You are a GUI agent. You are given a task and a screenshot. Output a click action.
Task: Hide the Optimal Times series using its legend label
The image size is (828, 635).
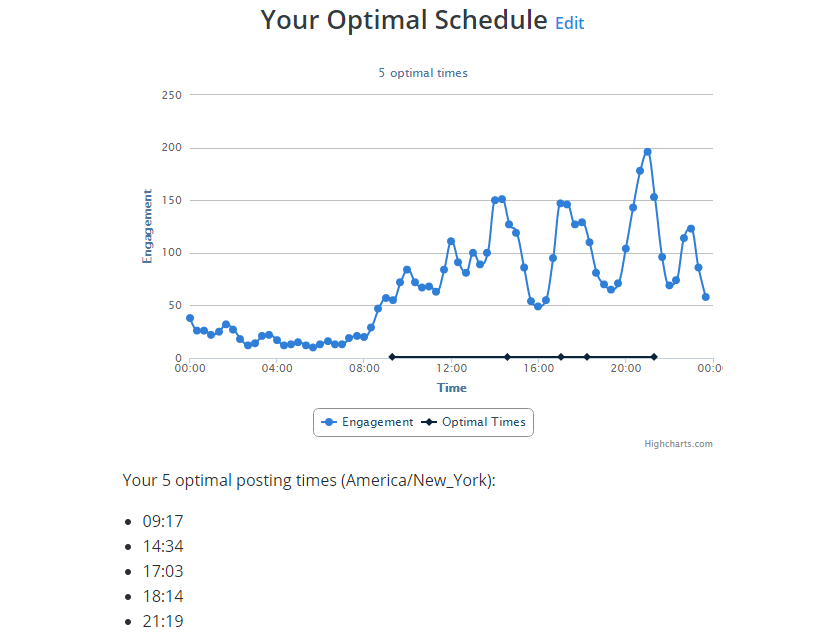click(487, 422)
